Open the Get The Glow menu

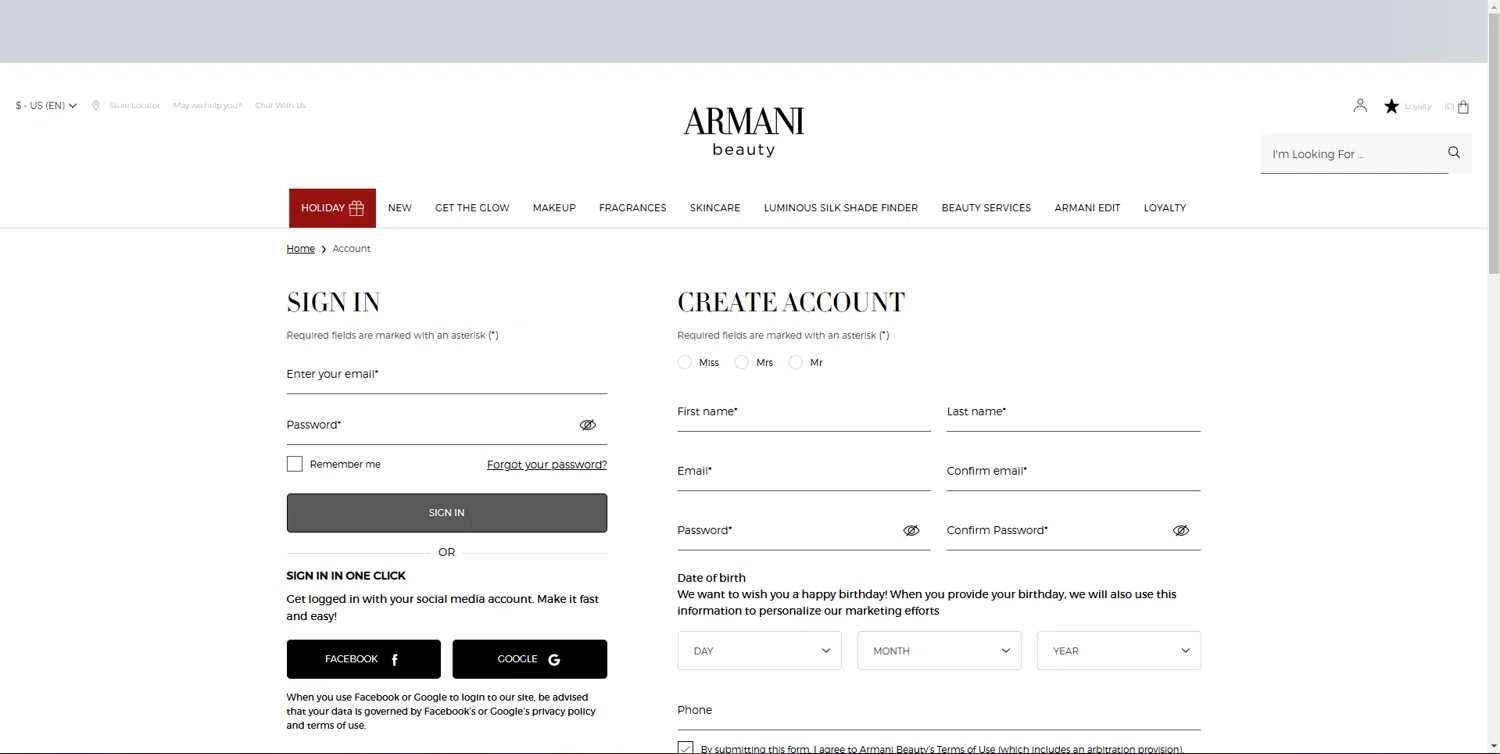472,208
